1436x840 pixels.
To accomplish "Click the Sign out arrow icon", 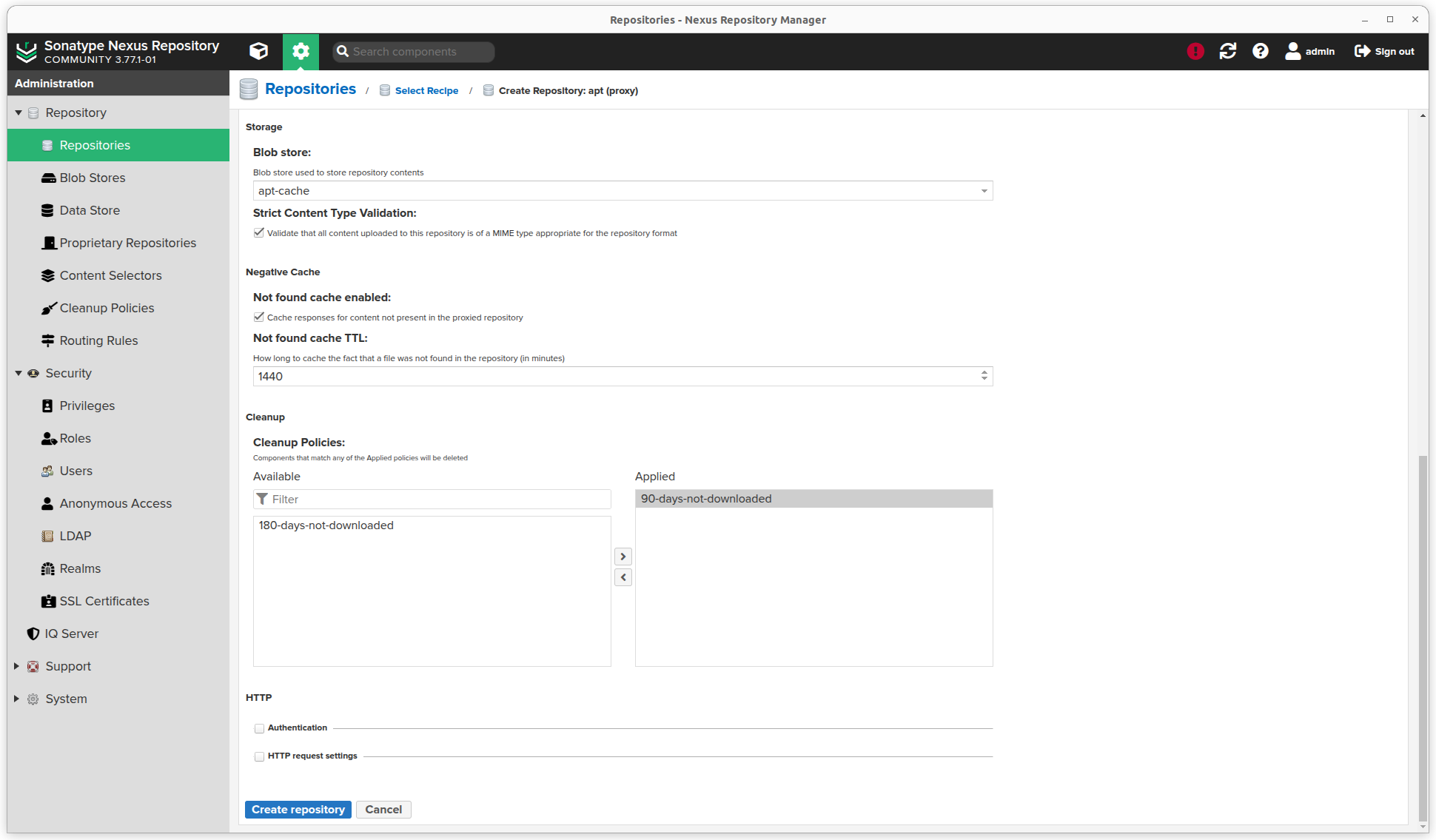I will click(x=1362, y=51).
